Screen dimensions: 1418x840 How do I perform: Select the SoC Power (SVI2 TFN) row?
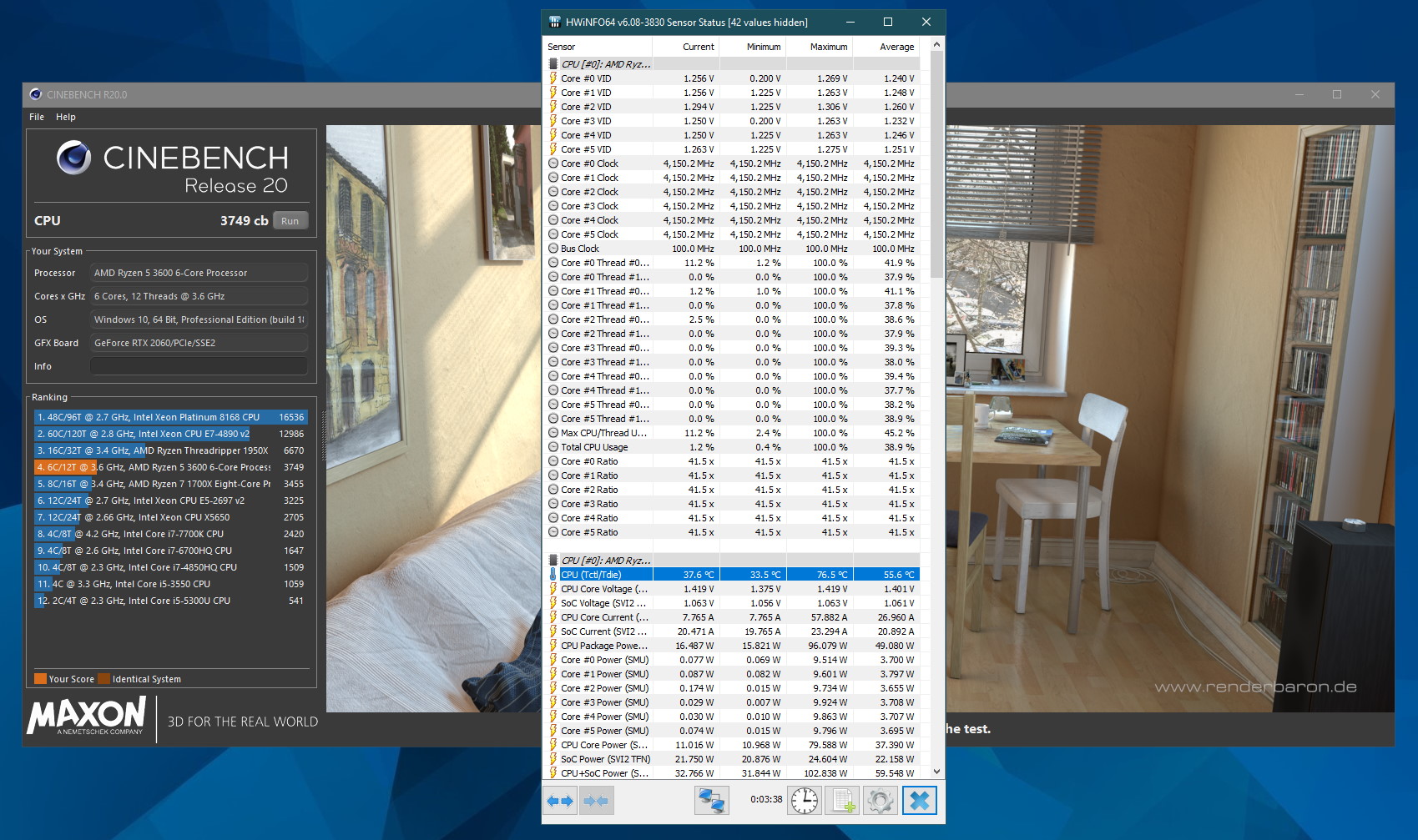pos(732,759)
